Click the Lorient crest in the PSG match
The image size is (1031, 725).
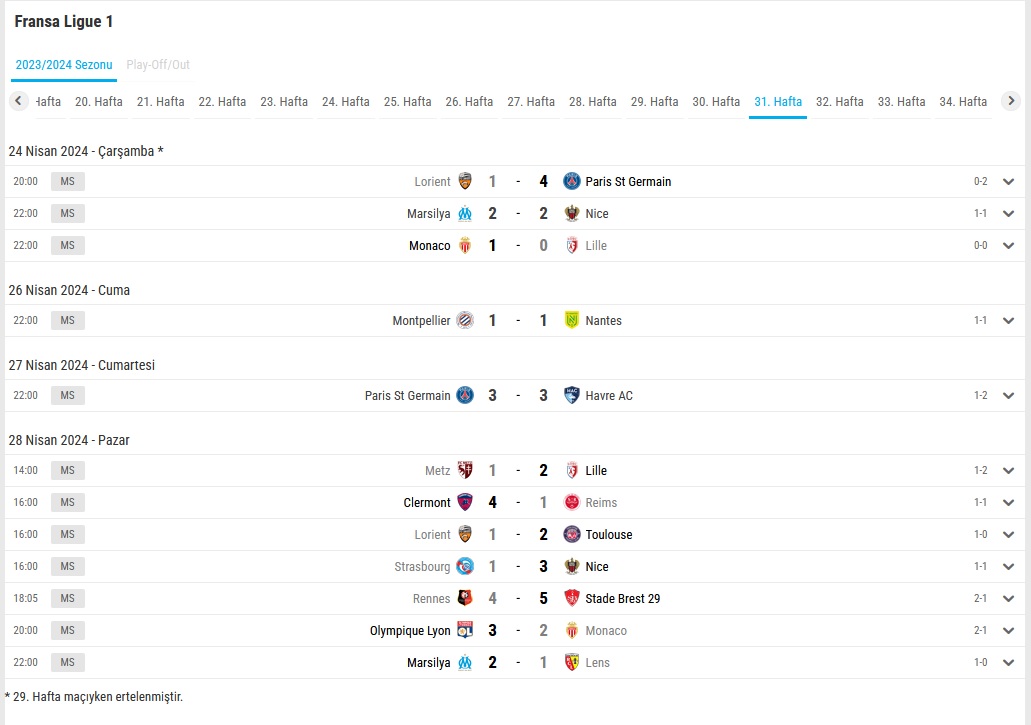tap(465, 181)
